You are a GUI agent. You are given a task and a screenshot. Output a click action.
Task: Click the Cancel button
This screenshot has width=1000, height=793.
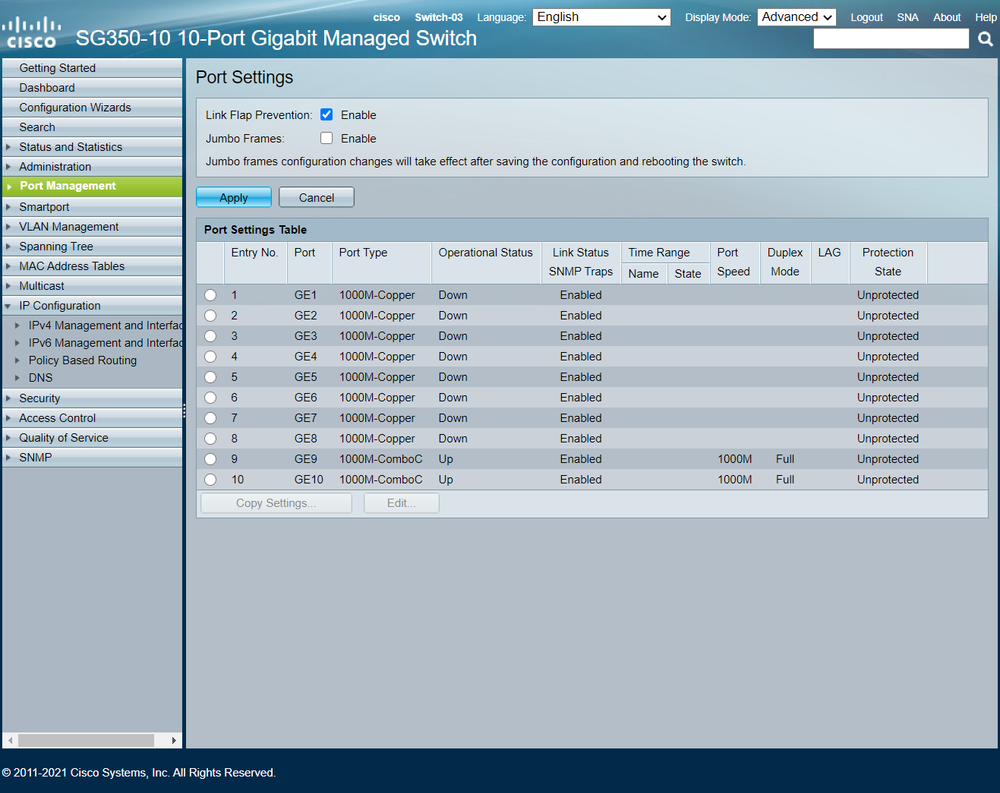coord(316,197)
